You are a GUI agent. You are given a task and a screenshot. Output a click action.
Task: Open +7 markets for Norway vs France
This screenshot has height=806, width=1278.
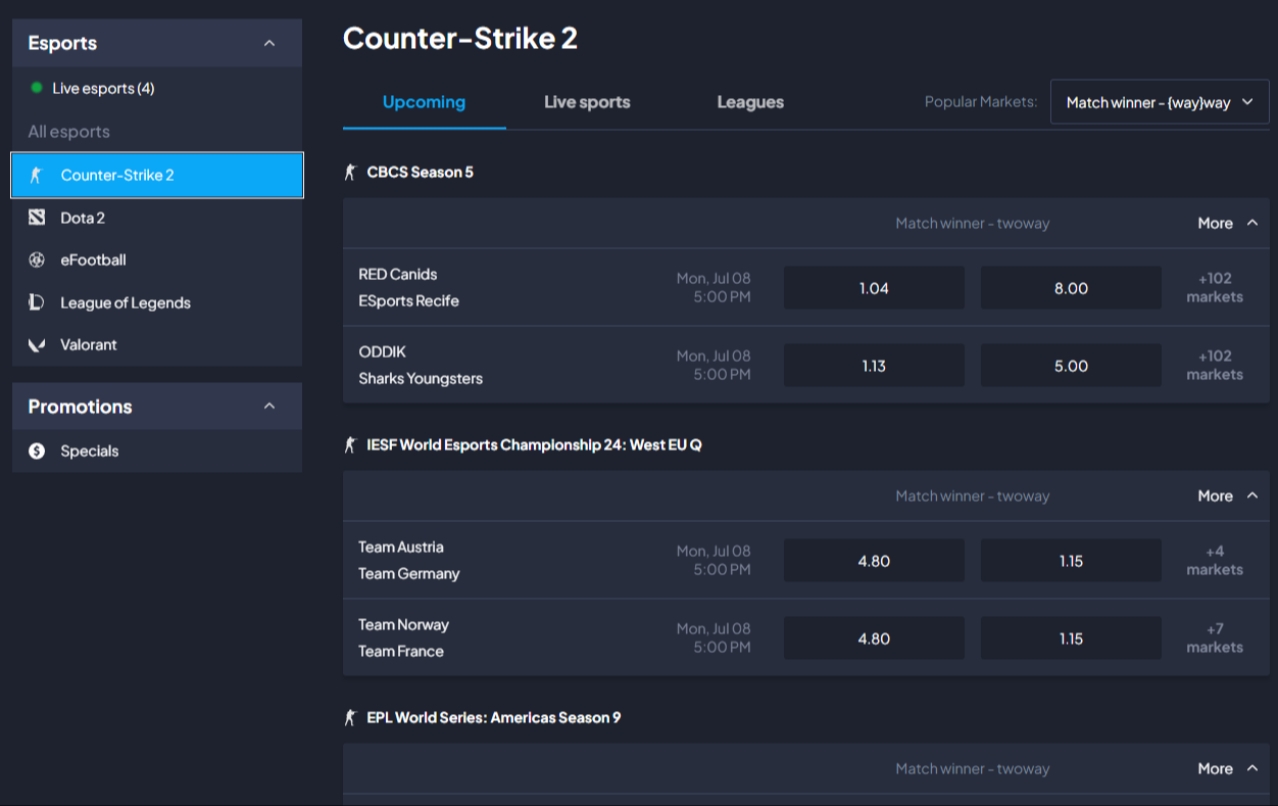click(1215, 638)
